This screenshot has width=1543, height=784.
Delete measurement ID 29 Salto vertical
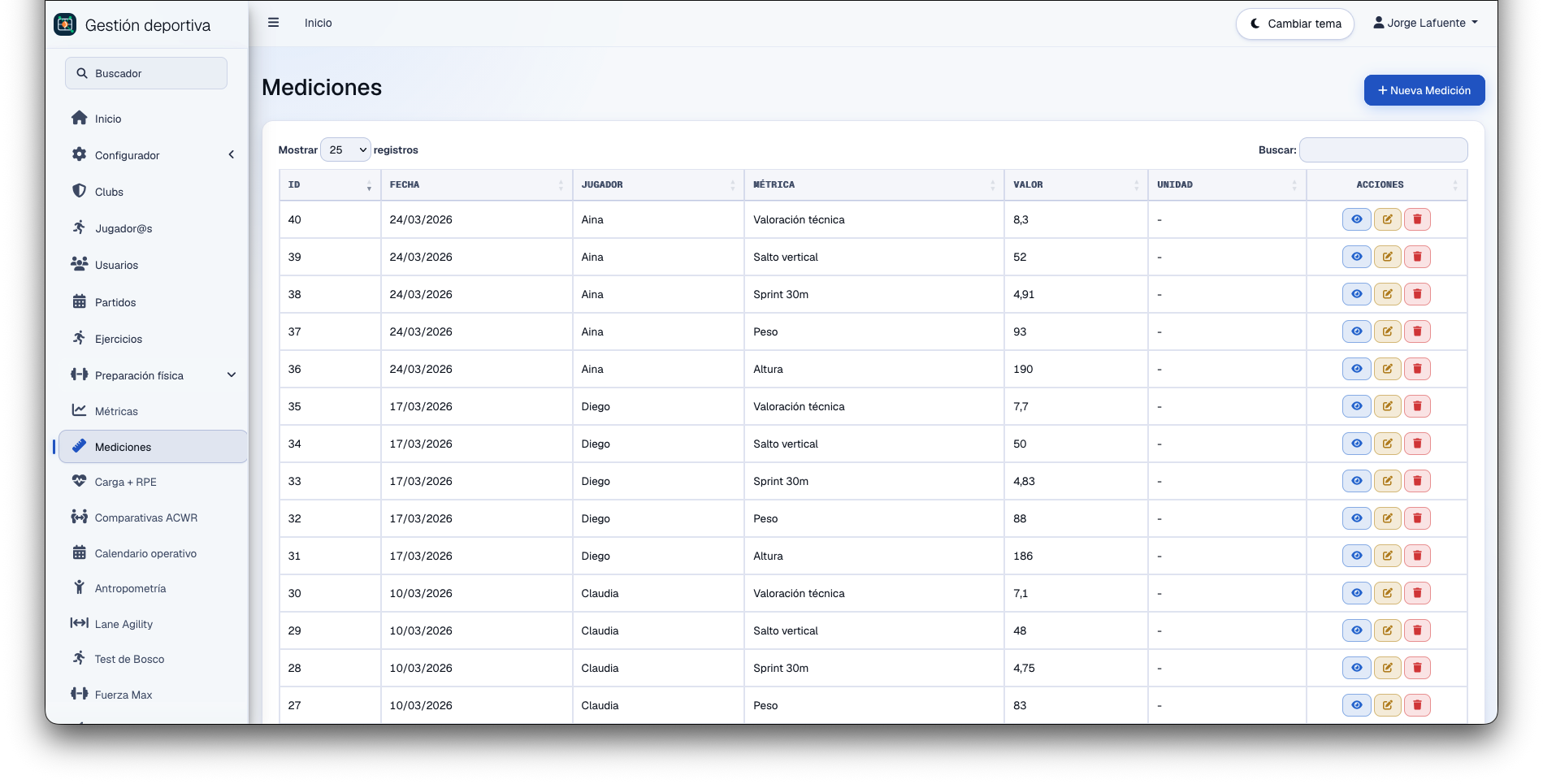tap(1418, 630)
